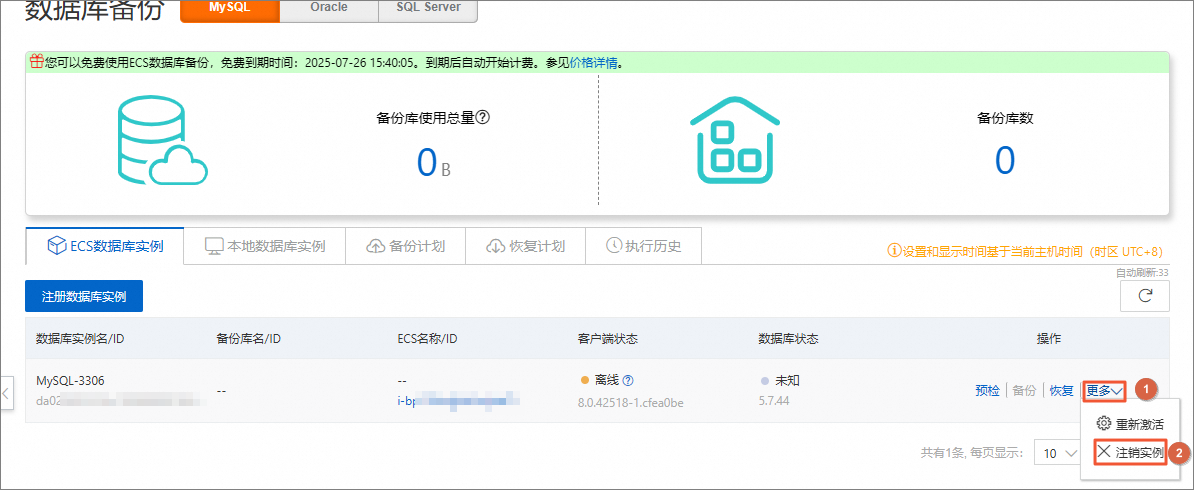Select the ECS数据库实例 tab
The width and height of the screenshot is (1194, 490).
tap(105, 246)
